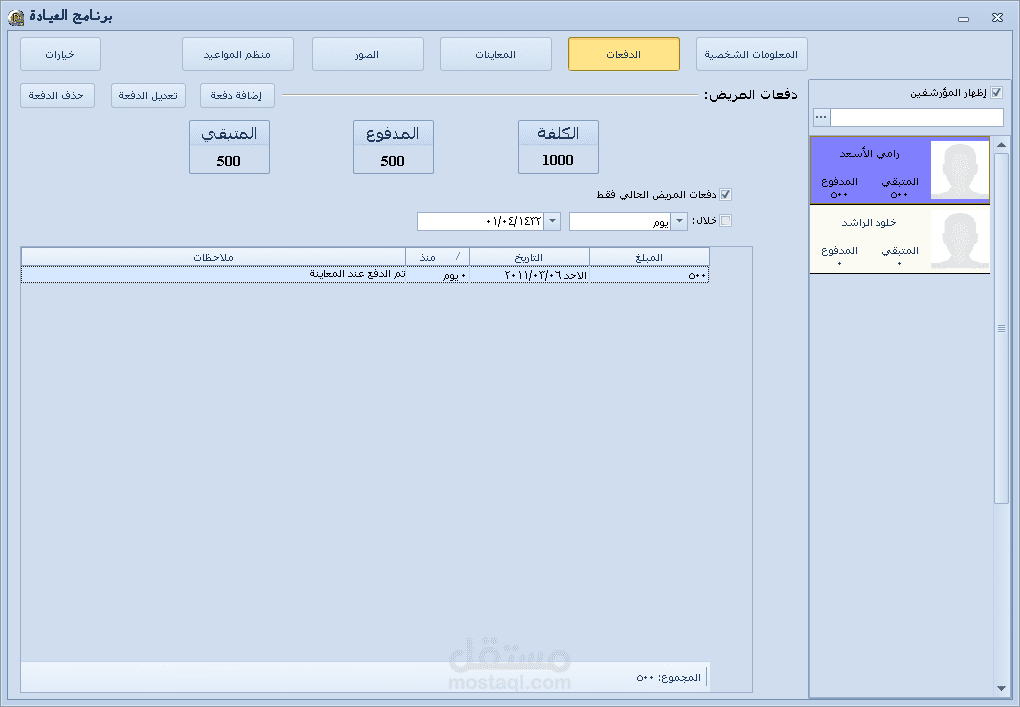Click the دفعات المريض section heading

(x=751, y=95)
